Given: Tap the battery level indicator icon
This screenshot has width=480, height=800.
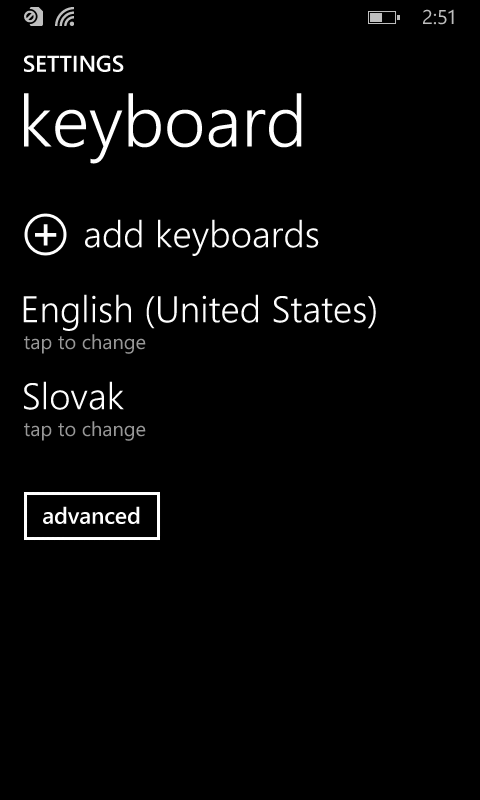Looking at the screenshot, I should pyautogui.click(x=384, y=18).
